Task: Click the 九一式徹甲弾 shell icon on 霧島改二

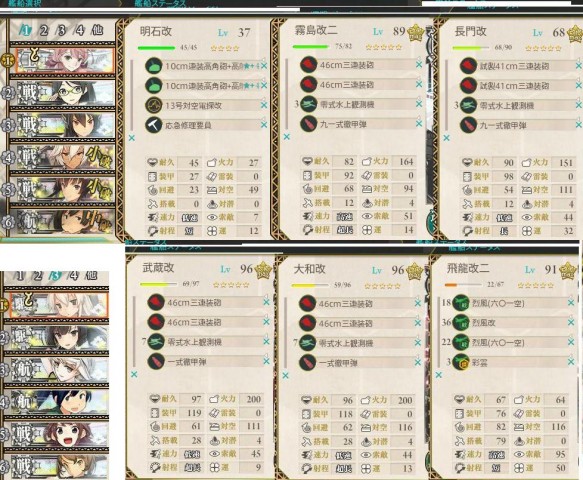Action: [x=308, y=124]
